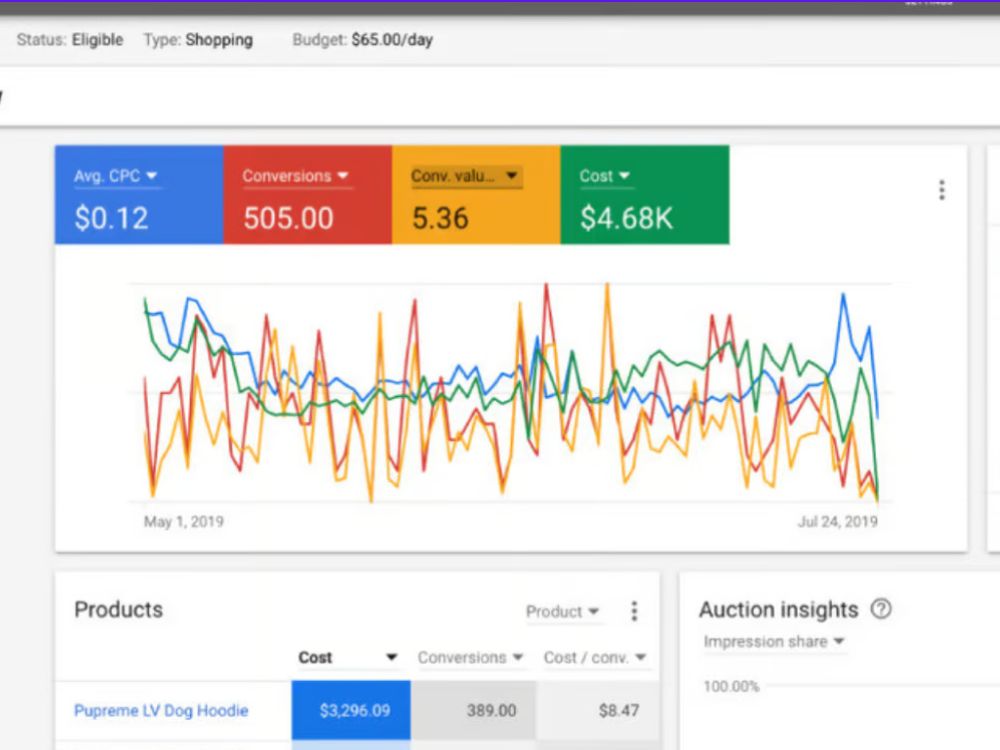This screenshot has height=750, width=1000.
Task: Click the Jul 24, 2019 chart end date
Action: pos(837,522)
